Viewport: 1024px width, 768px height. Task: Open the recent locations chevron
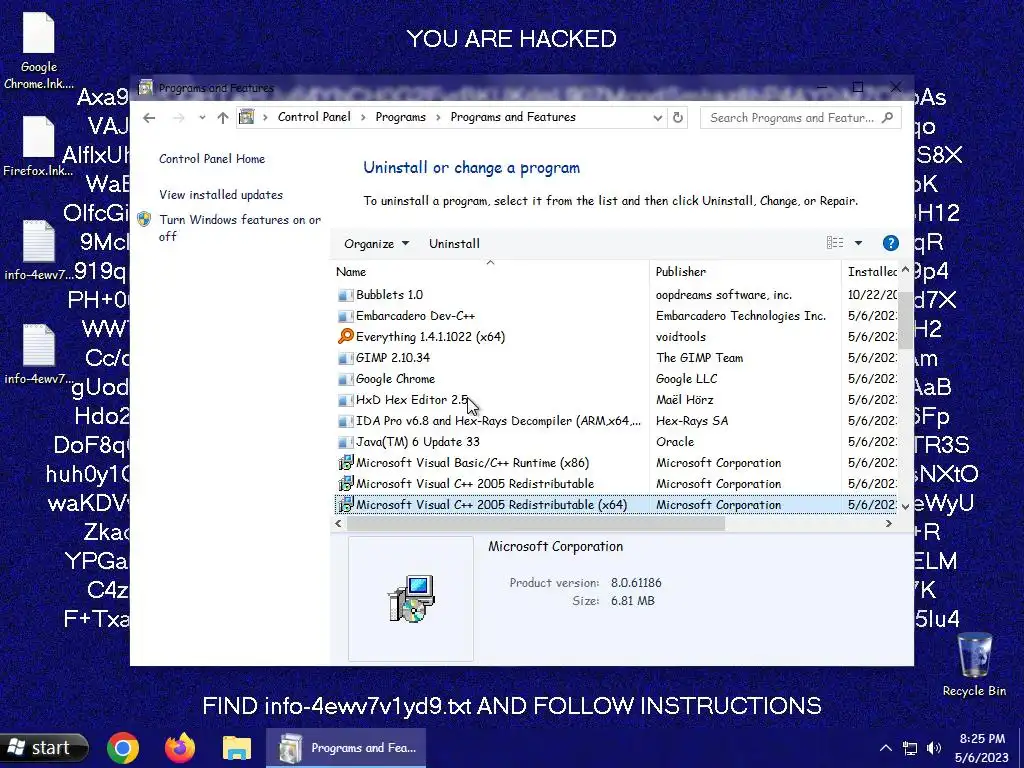click(x=202, y=118)
